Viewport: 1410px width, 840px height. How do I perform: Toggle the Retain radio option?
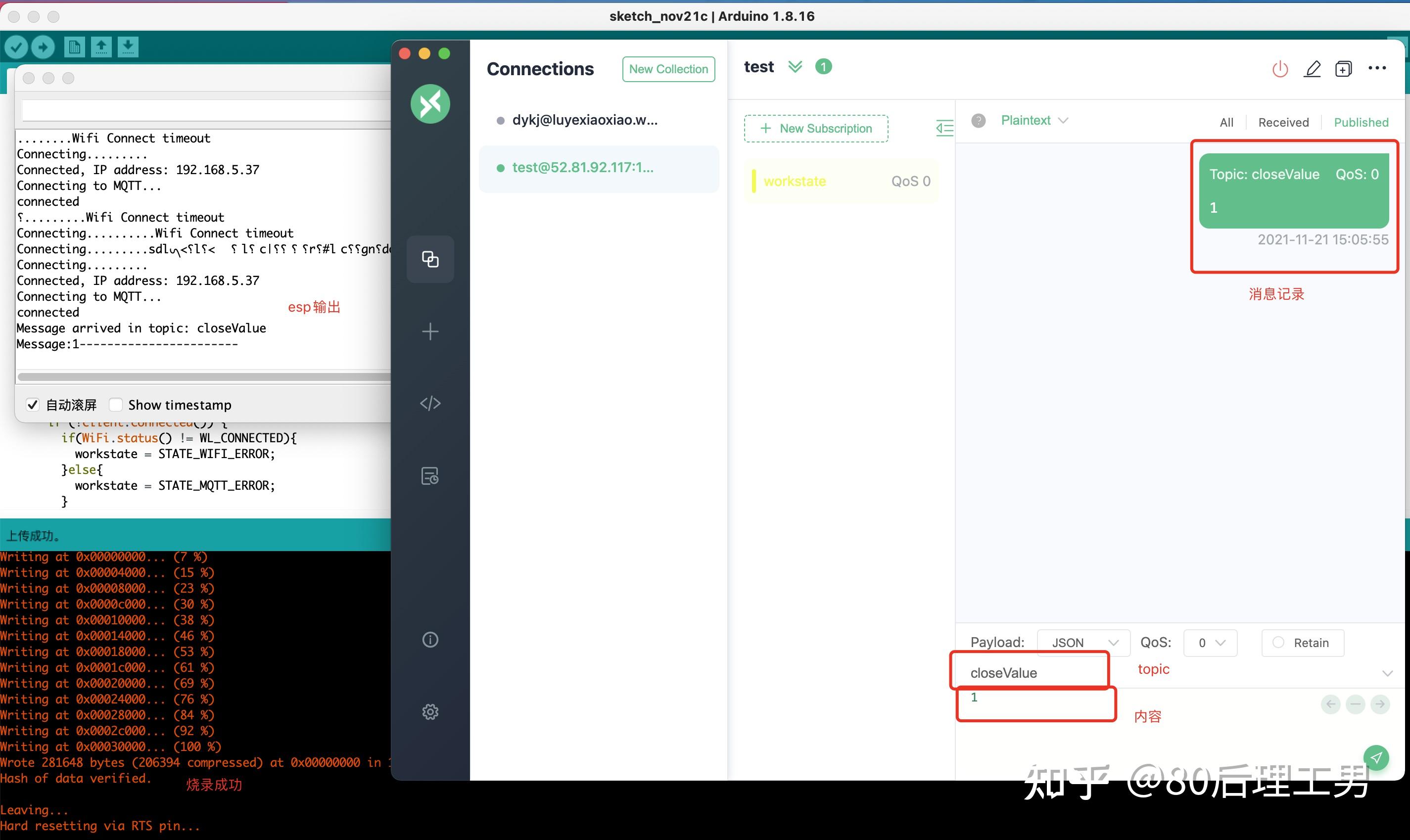[x=1278, y=643]
